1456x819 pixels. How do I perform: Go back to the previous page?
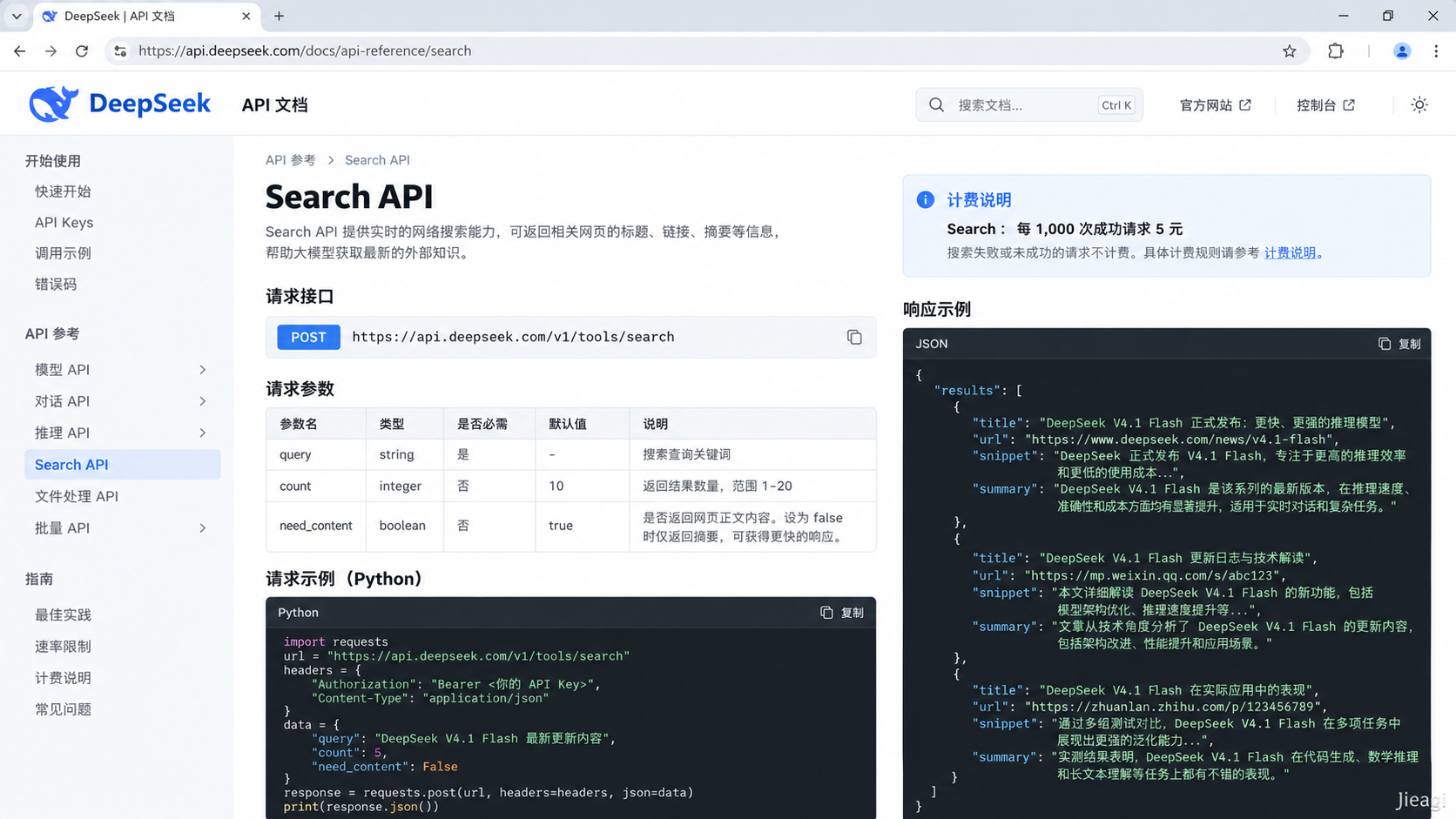tap(20, 51)
